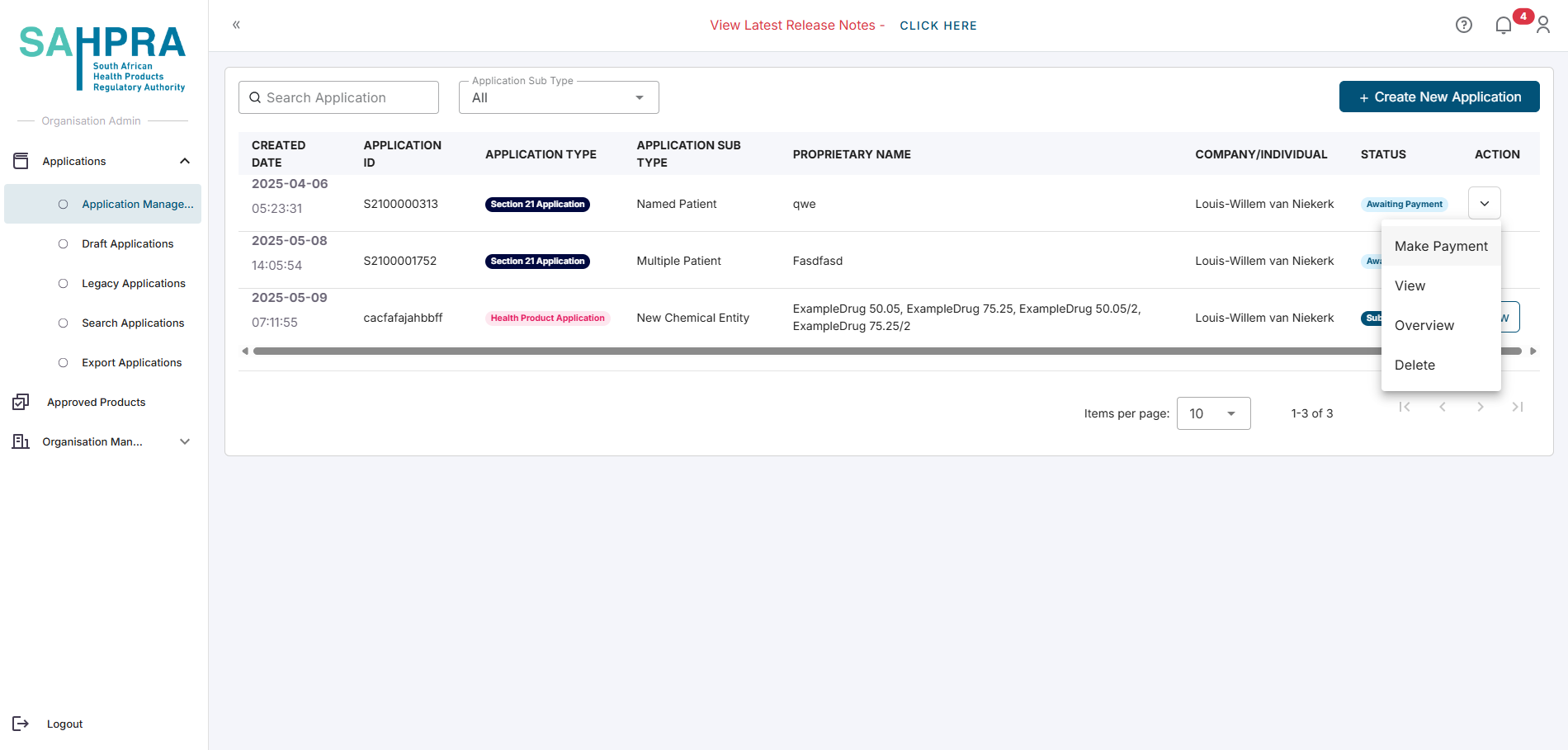The image size is (1568, 750).
Task: Collapse the sidebar with the double chevron icon
Action: (x=236, y=25)
